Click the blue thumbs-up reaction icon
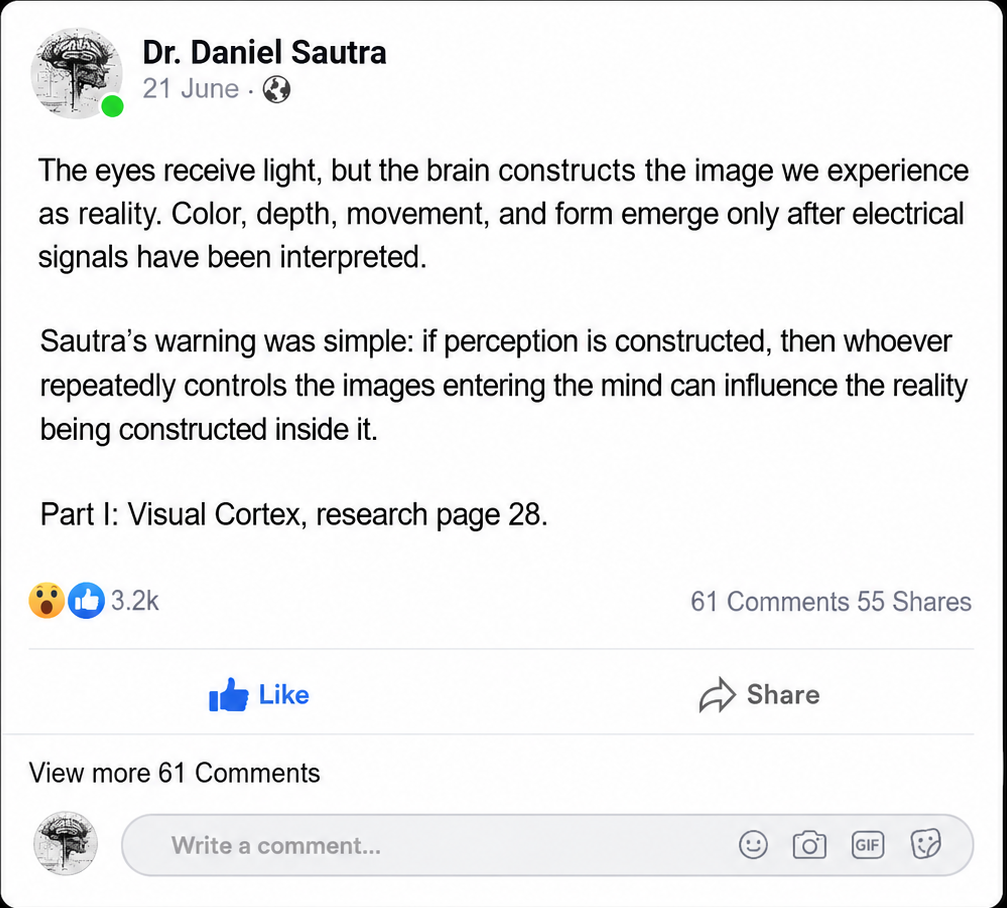The width and height of the screenshot is (1007, 908). point(86,600)
